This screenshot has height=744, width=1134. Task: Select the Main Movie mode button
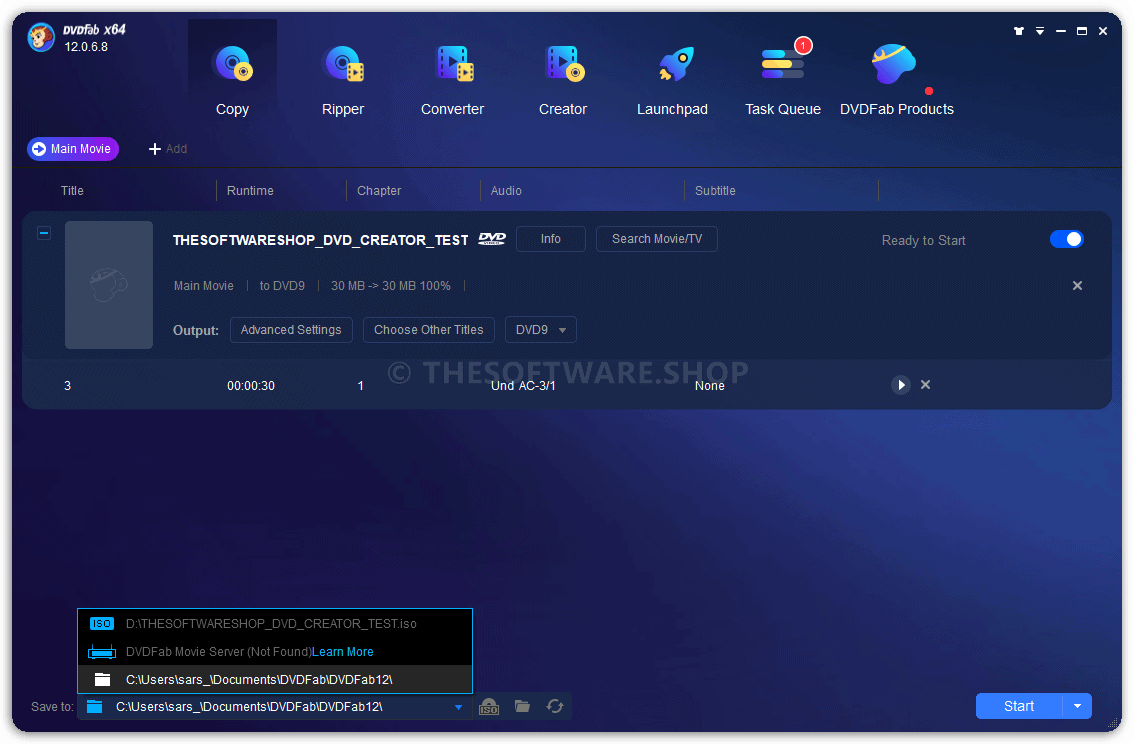coord(72,149)
